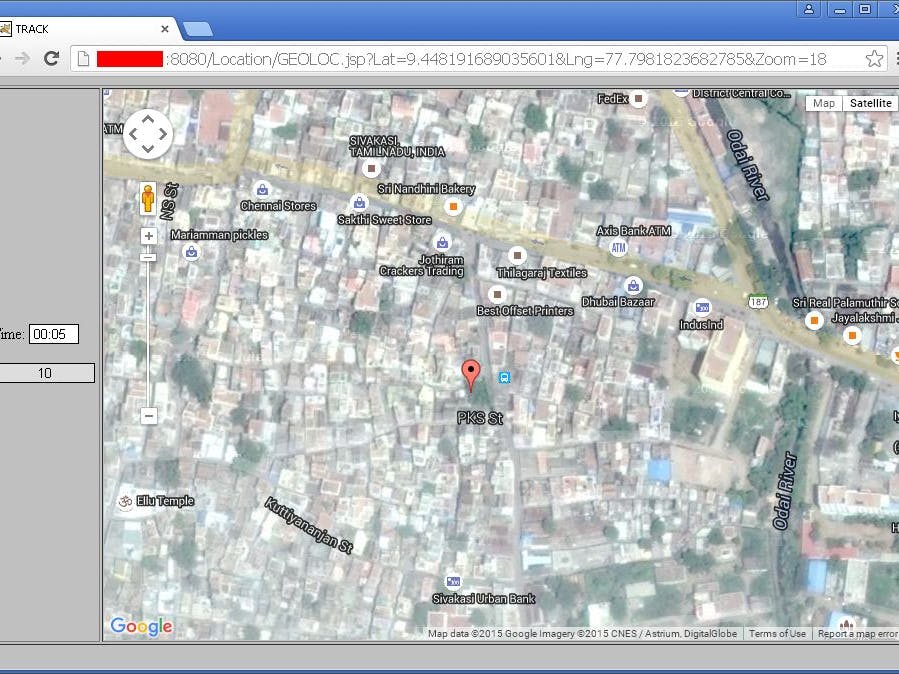Click the FedEx location icon
The image size is (899, 674).
point(637,98)
